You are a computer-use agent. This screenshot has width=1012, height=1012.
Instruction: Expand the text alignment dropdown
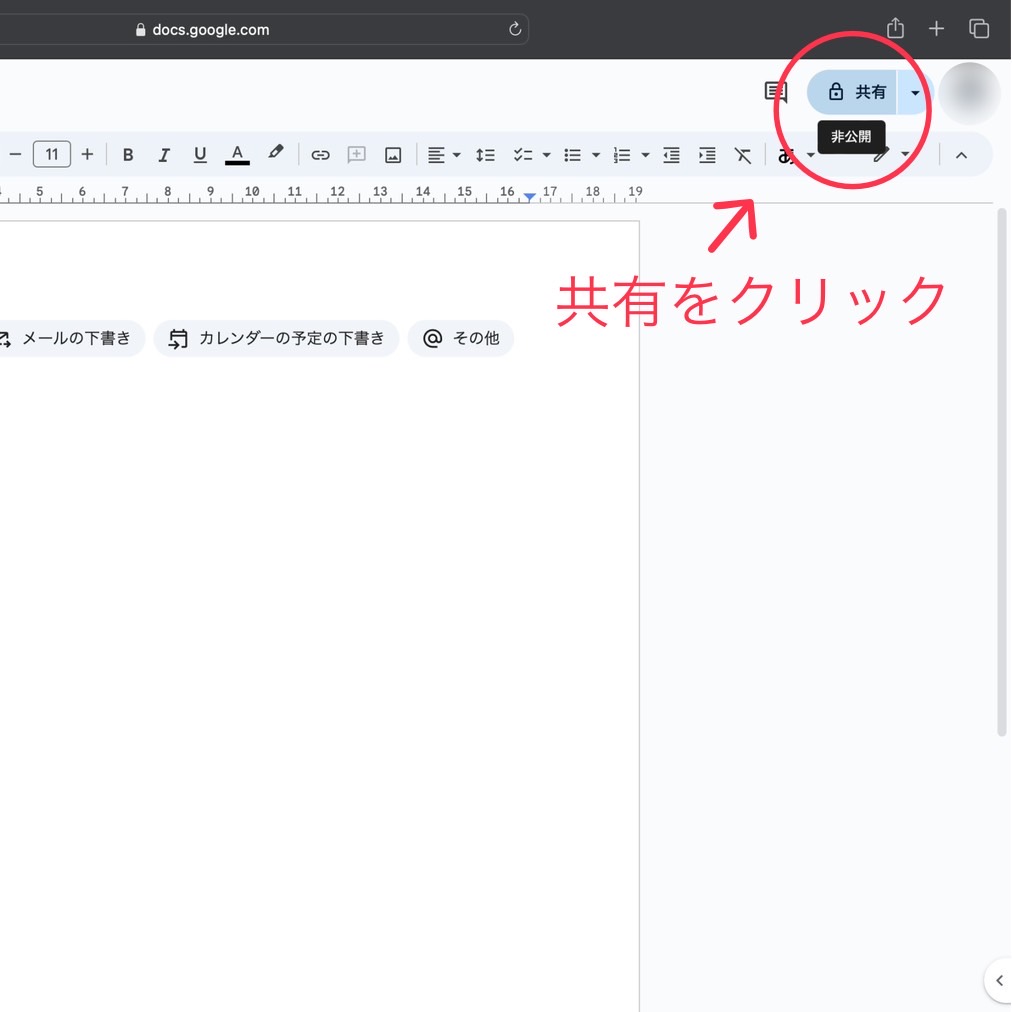[x=456, y=155]
